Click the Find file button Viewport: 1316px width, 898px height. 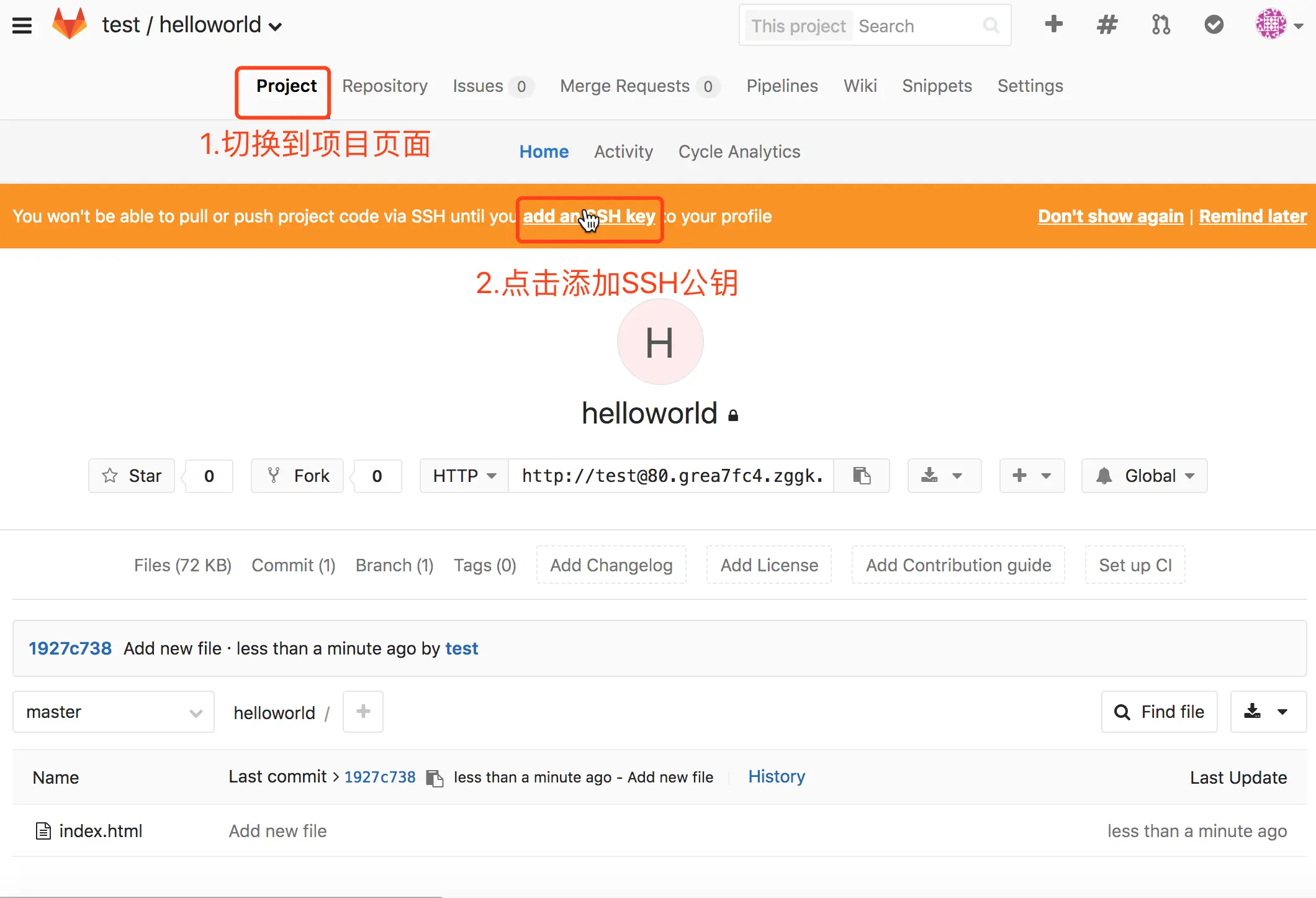(1159, 712)
